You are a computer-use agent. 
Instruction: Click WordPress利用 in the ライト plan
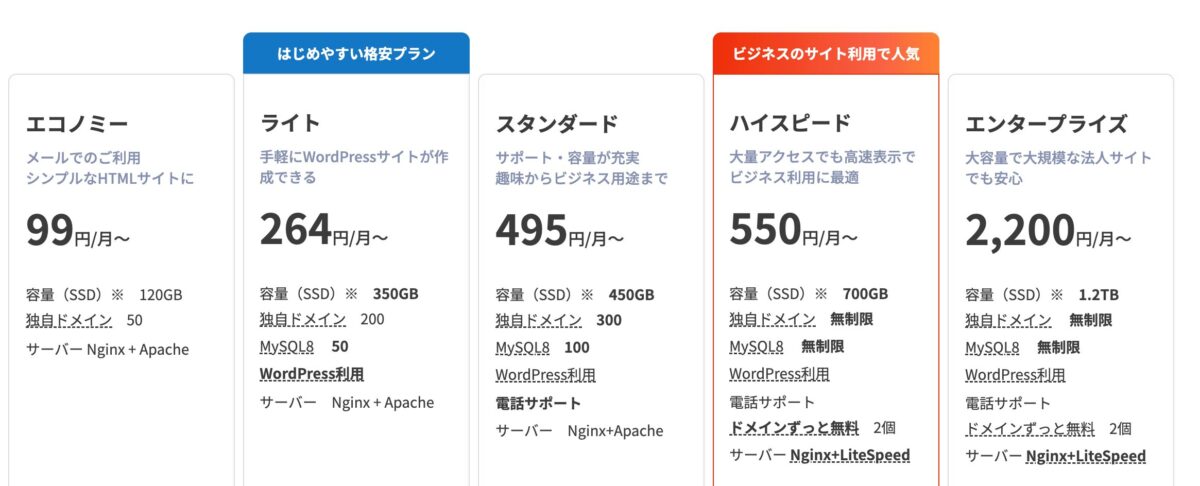[x=312, y=374]
